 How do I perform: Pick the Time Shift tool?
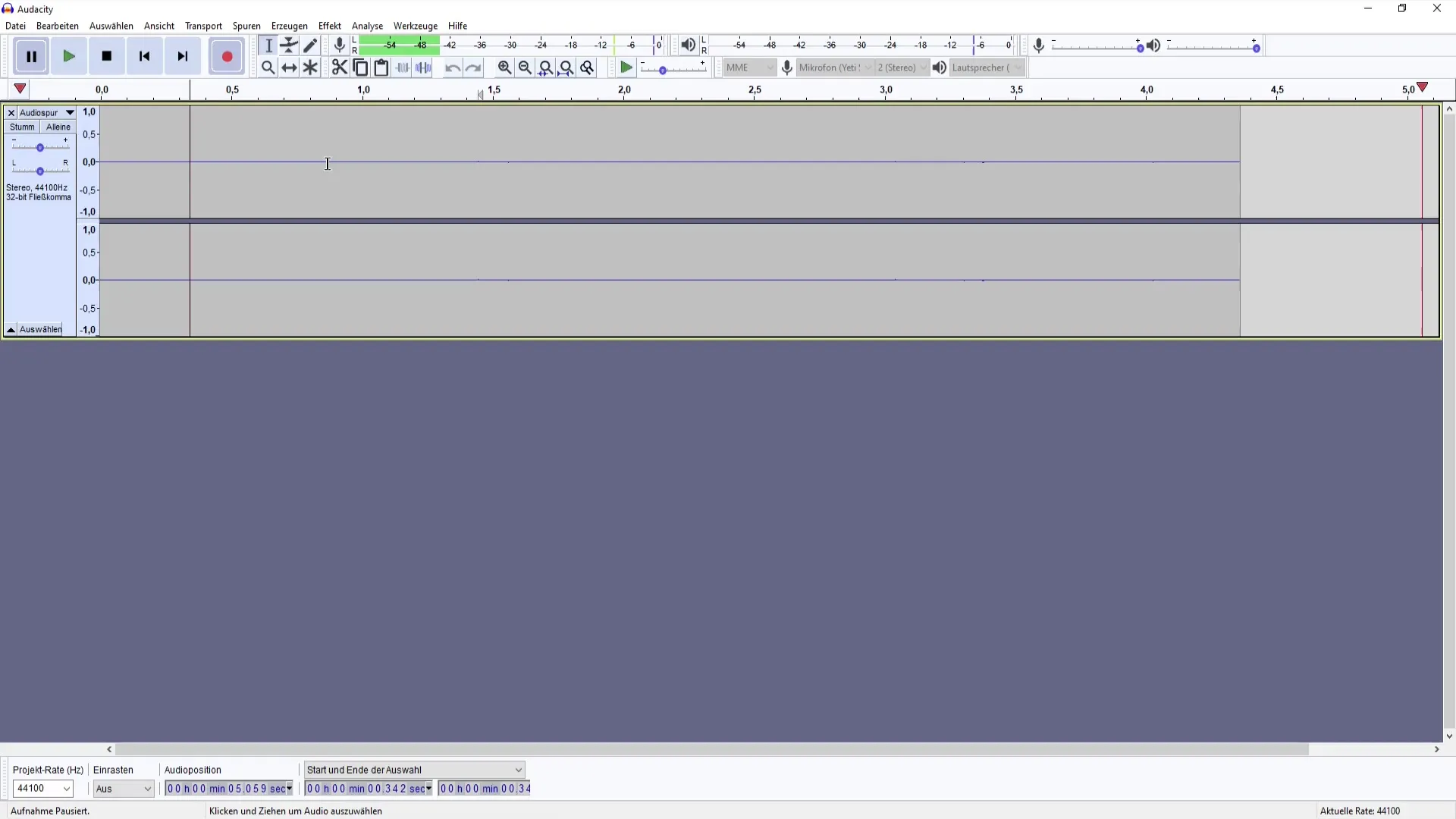(289, 67)
